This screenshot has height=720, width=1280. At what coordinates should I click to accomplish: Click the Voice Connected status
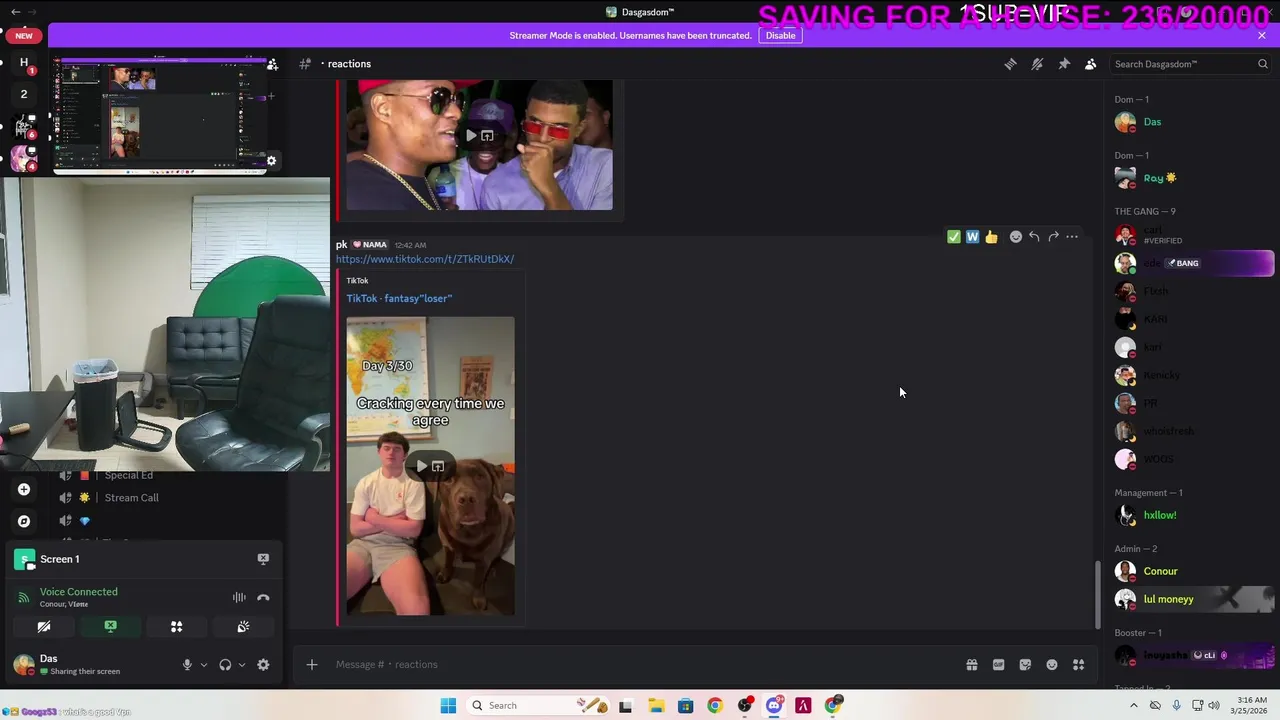[x=78, y=592]
